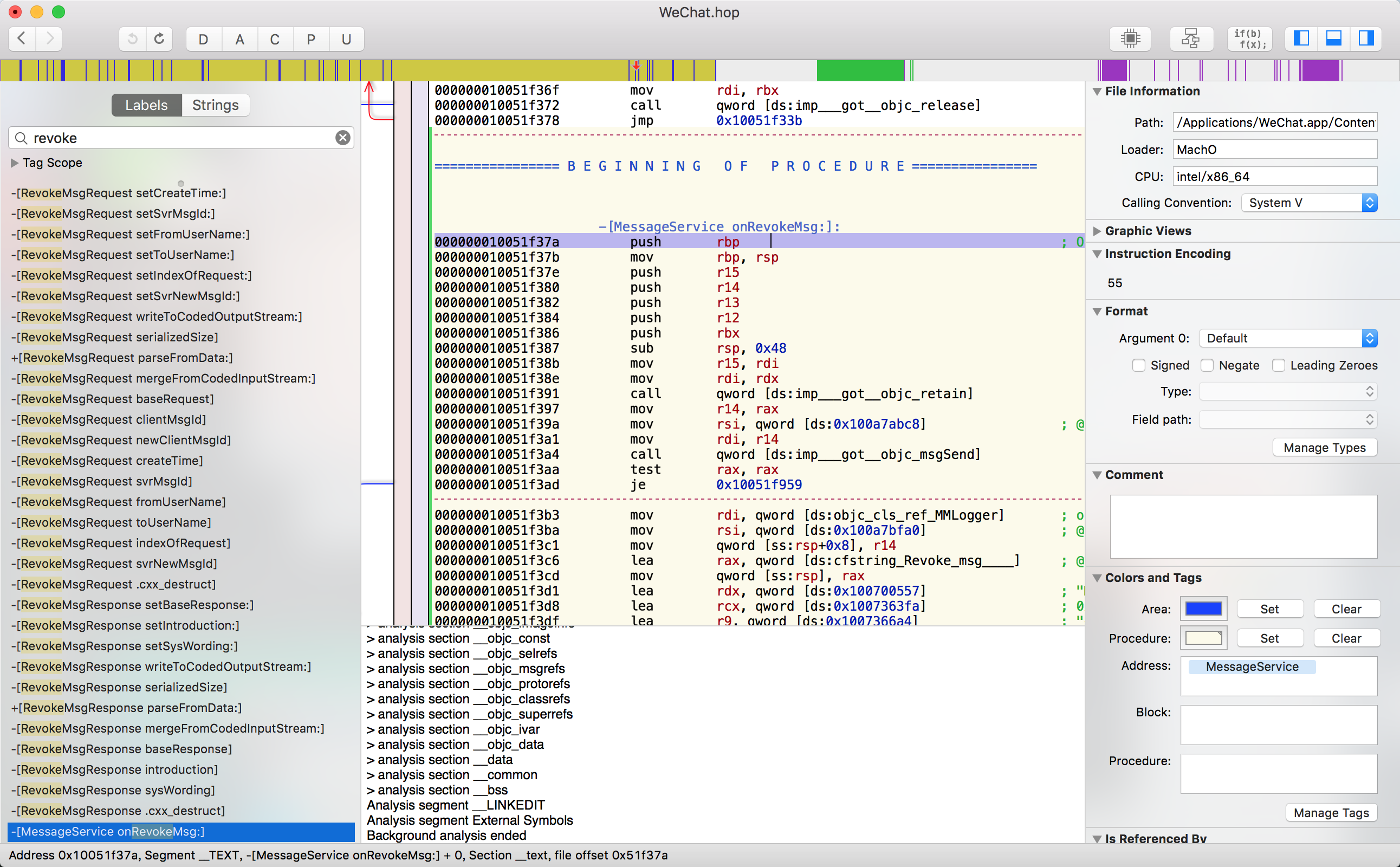Open the pseudo-code view icon

[1249, 38]
